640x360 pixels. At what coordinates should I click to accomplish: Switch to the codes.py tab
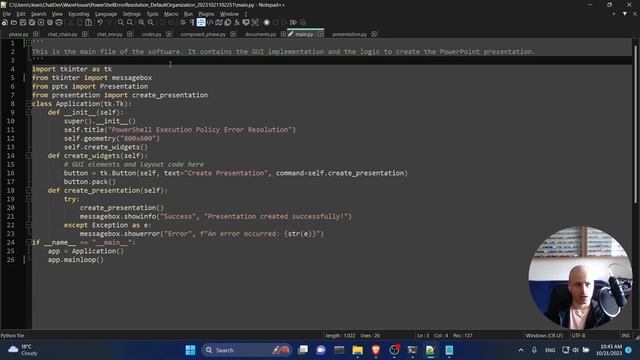tap(151, 34)
